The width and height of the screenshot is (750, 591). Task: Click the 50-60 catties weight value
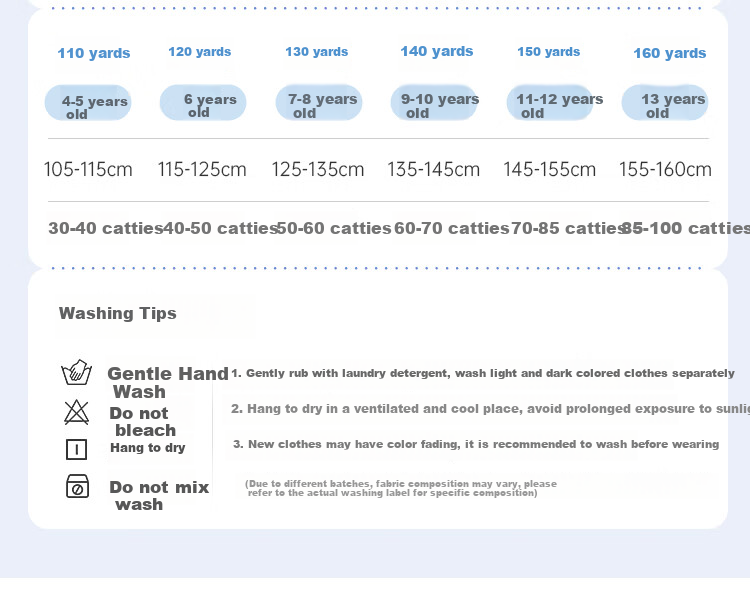tap(334, 228)
